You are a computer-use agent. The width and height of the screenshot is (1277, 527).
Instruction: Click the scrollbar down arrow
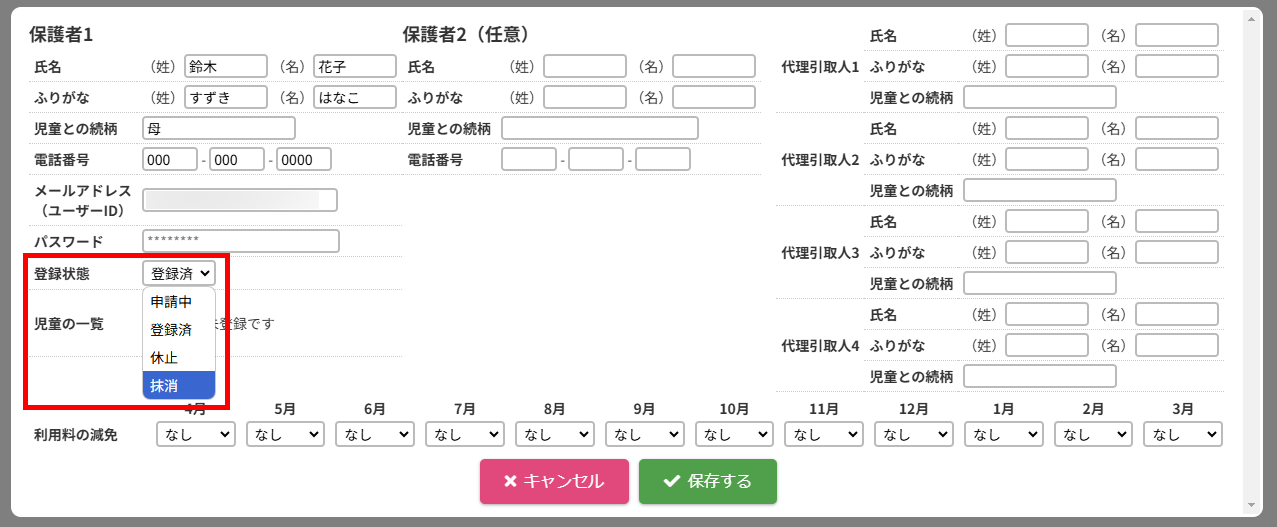(1249, 505)
